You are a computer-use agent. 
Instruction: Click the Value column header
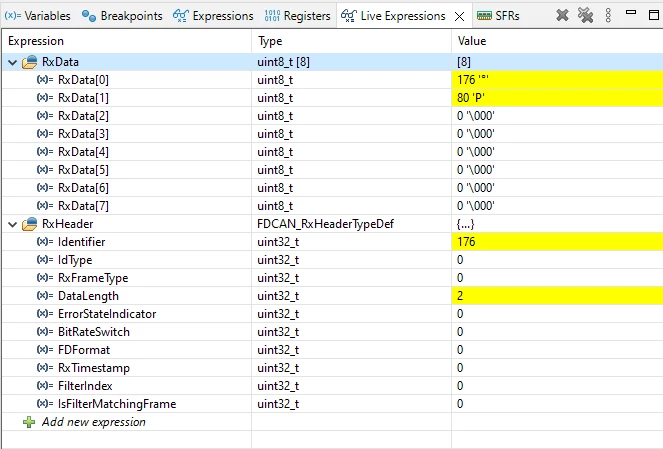coord(472,41)
